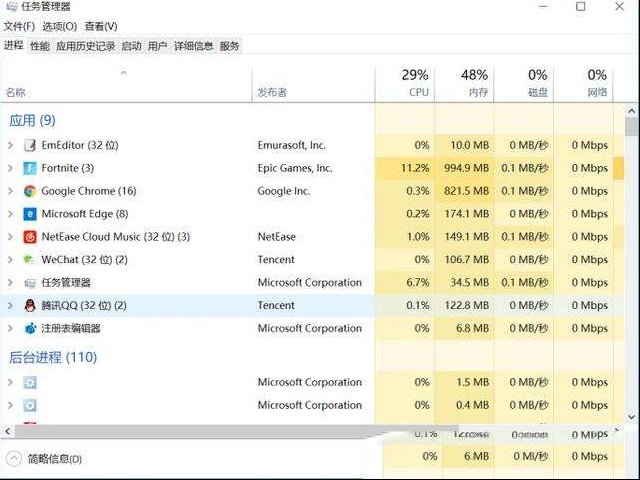Screen dimensions: 640x480
Task: Click the 149.1 MB memory value
Action: click(x=467, y=237)
